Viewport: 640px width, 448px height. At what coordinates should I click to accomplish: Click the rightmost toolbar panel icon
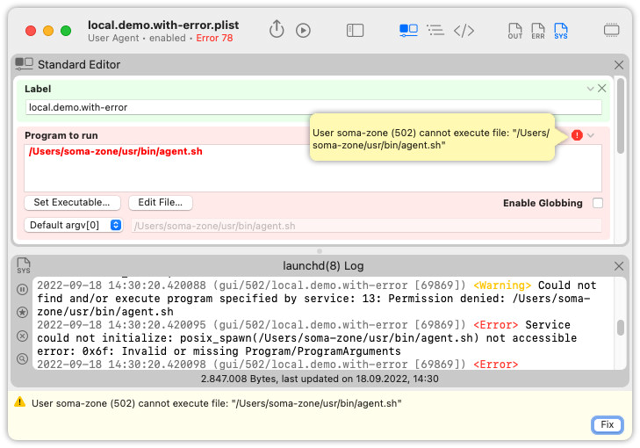point(611,31)
